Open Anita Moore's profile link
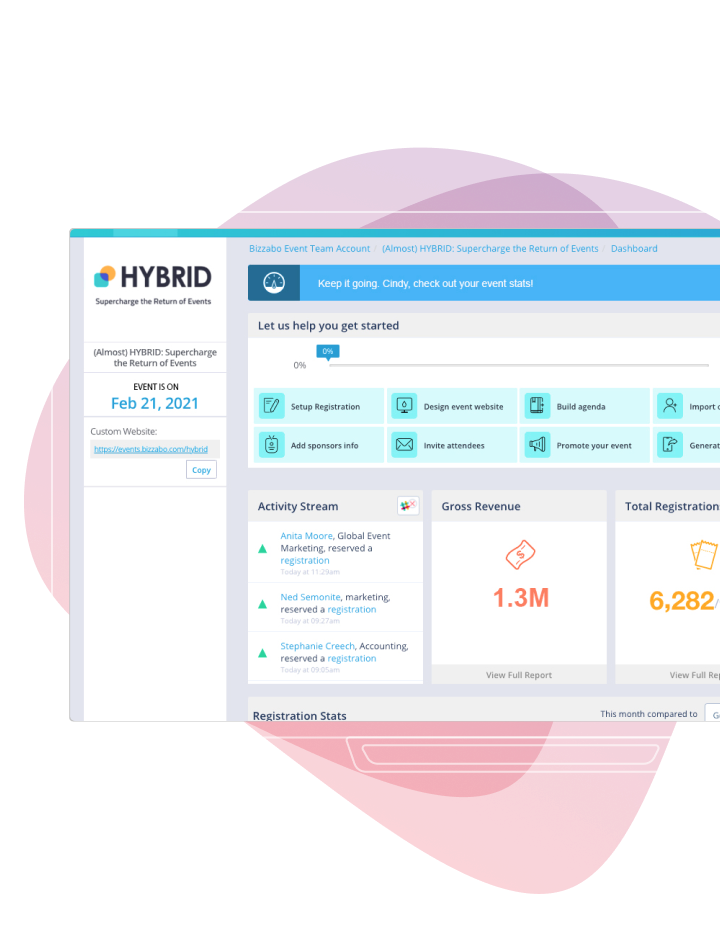Screen dimensions: 720x938 [306, 536]
